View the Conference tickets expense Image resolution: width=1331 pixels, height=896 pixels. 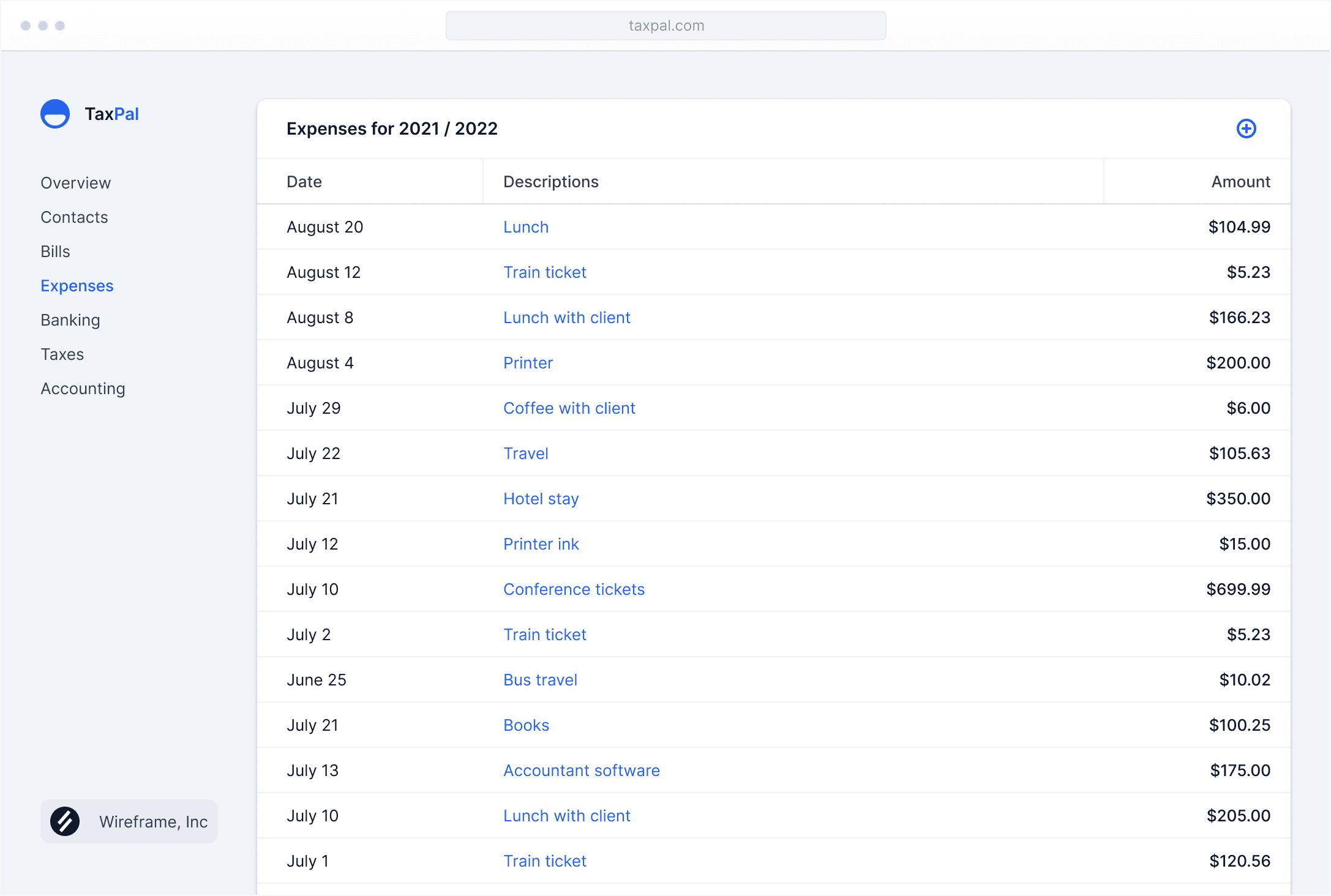tap(574, 589)
